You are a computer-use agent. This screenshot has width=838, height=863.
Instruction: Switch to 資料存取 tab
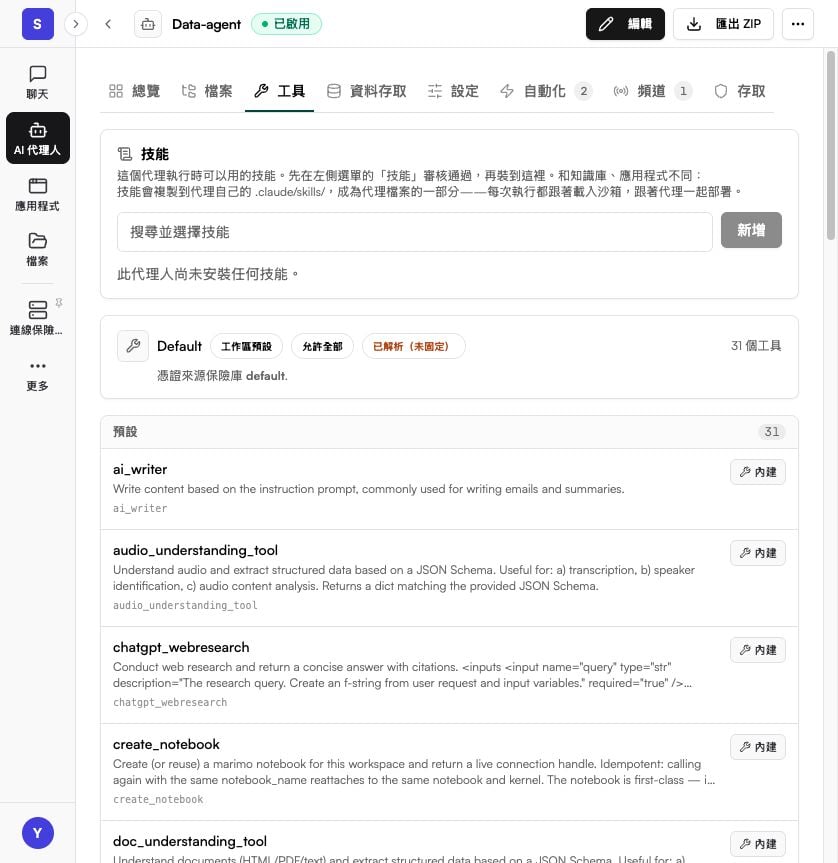(366, 91)
